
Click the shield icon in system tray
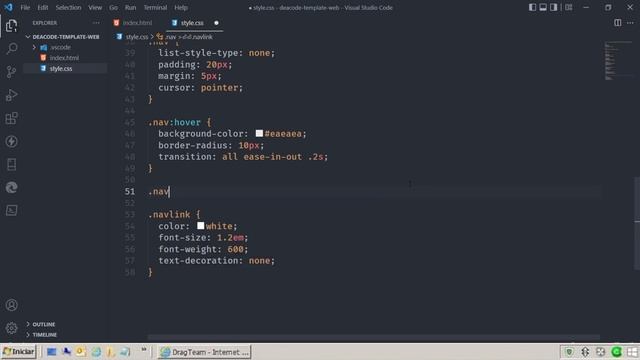pyautogui.click(x=569, y=352)
